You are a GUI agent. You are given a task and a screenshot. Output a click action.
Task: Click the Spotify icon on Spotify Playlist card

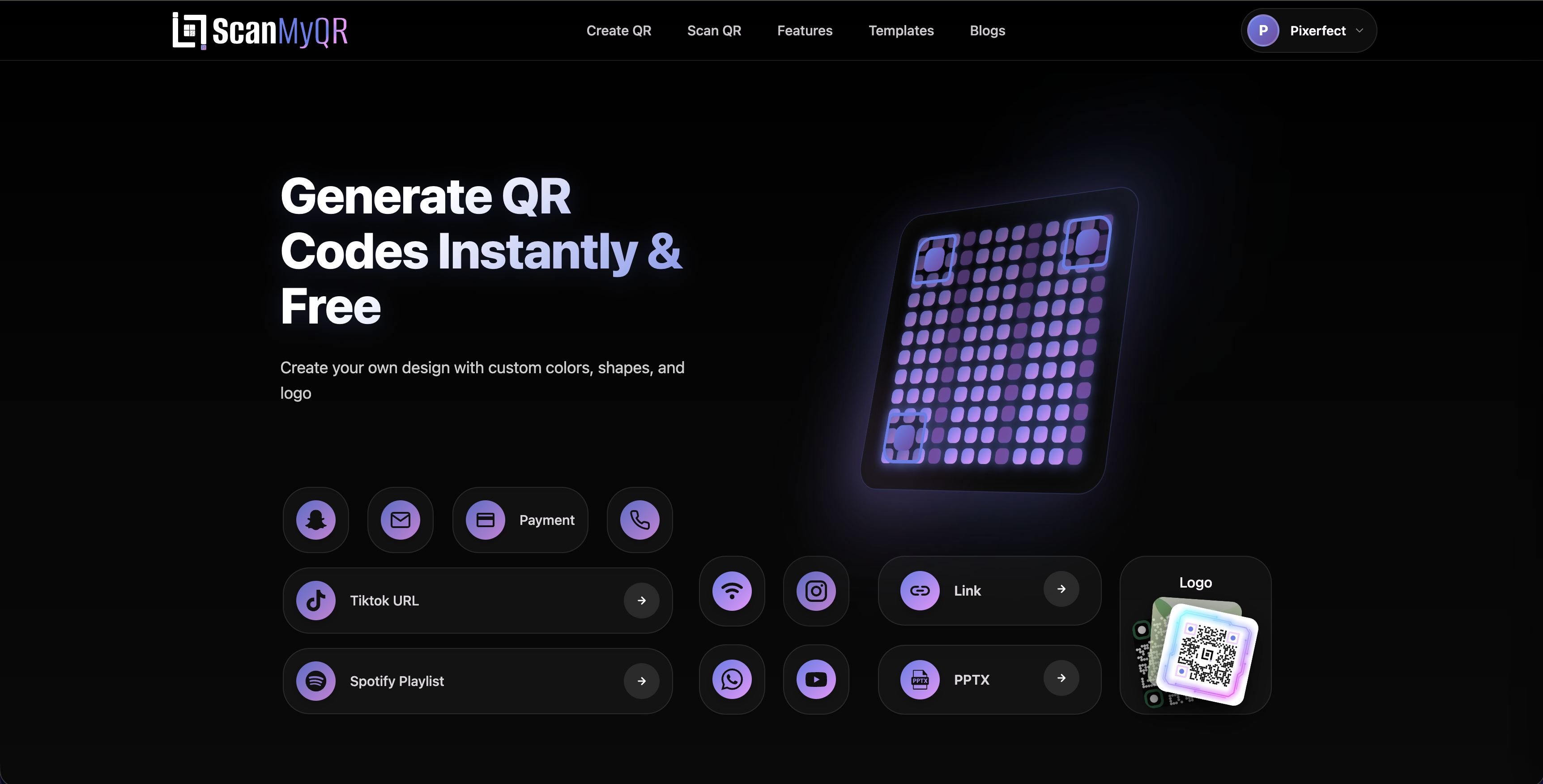316,680
